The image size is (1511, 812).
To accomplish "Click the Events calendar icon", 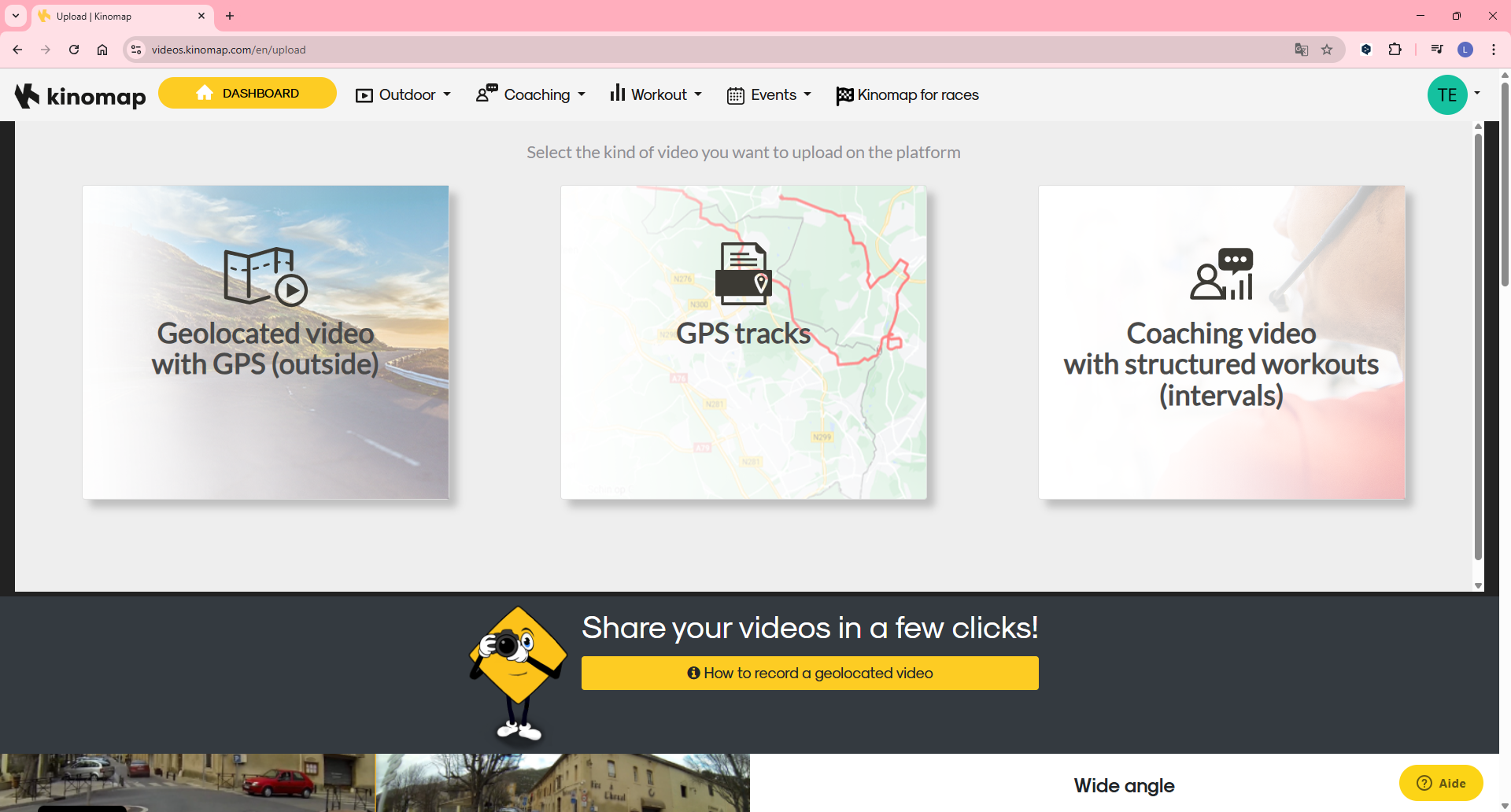I will [x=736, y=95].
